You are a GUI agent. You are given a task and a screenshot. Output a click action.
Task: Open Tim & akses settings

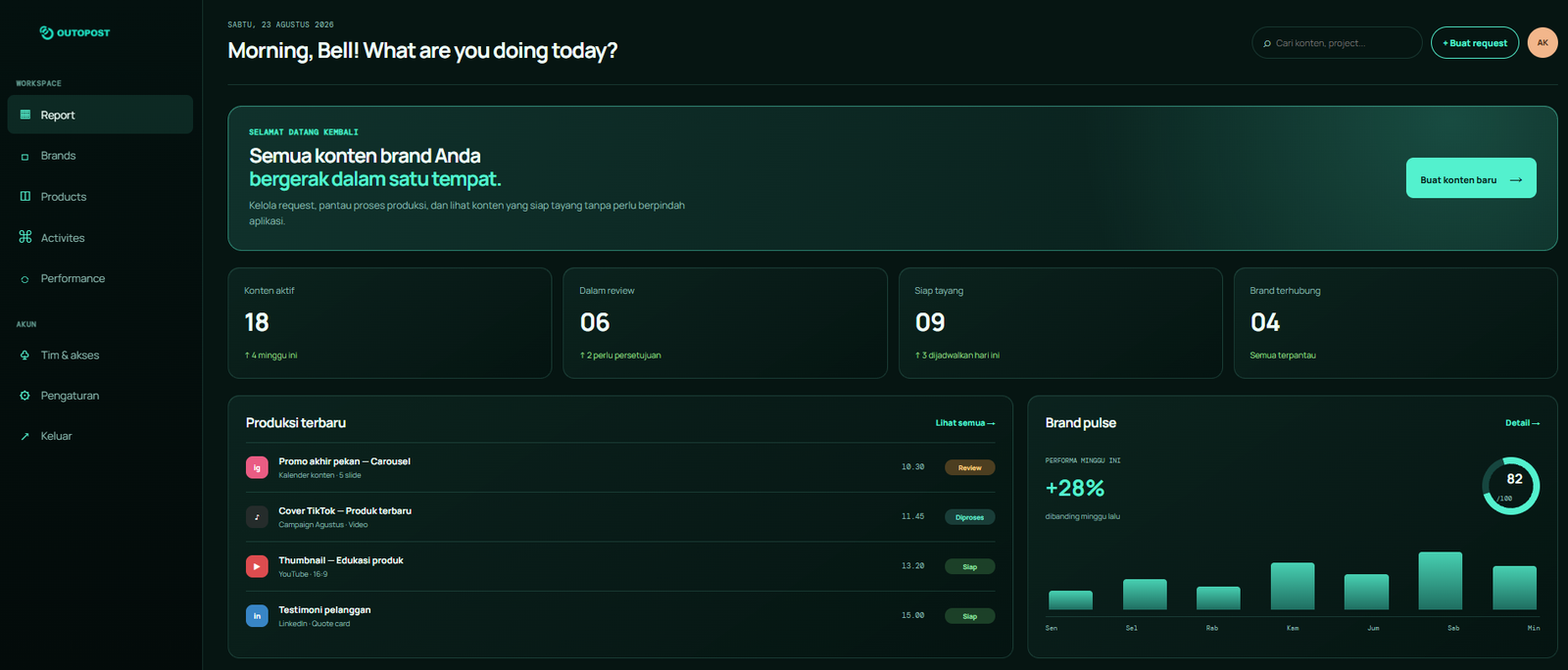pos(100,355)
